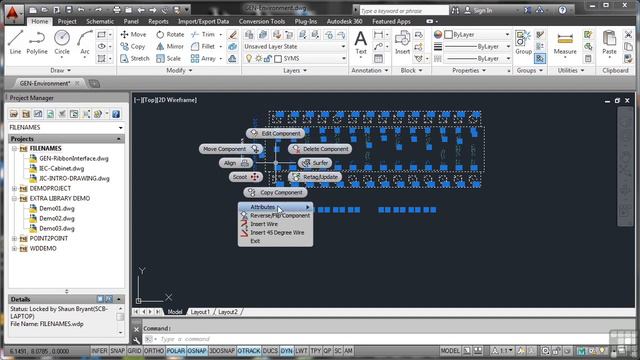Click the Group tool
Viewport: 640px width, 360px height.
pos(523,42)
